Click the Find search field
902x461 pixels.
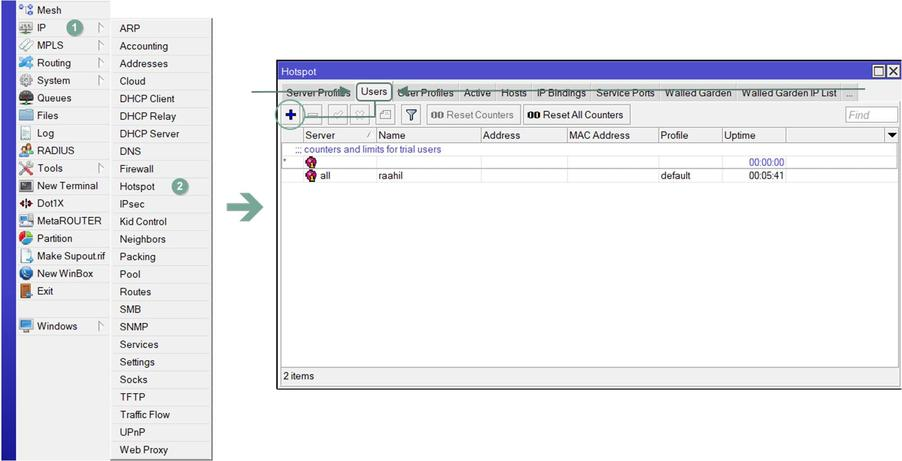pos(869,115)
